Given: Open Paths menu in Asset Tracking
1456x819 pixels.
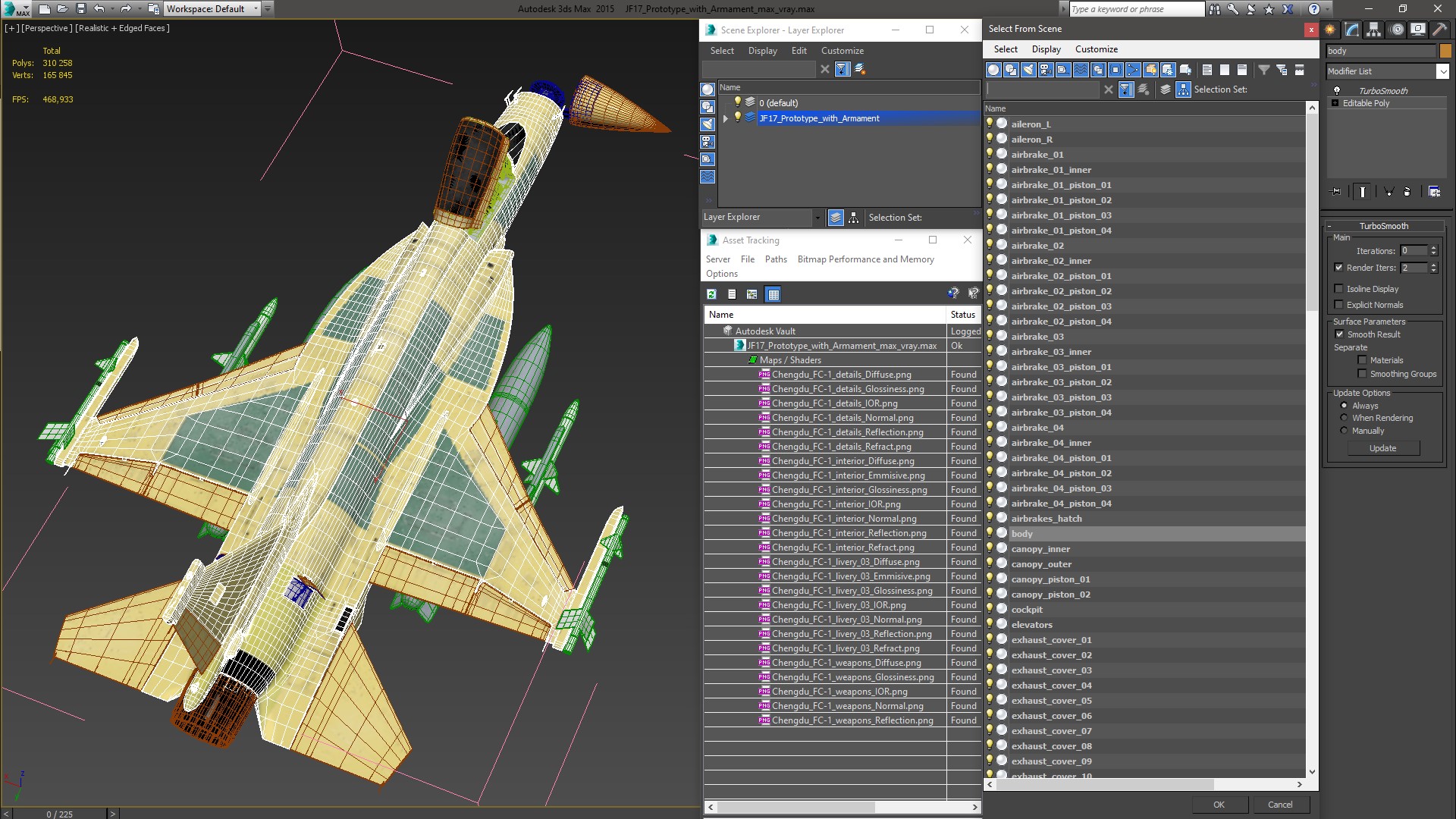Looking at the screenshot, I should [776, 259].
